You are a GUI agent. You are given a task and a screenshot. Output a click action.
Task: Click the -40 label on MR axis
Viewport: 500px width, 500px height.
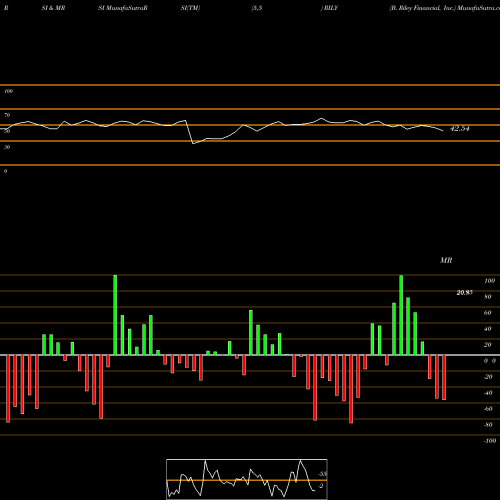click(488, 393)
